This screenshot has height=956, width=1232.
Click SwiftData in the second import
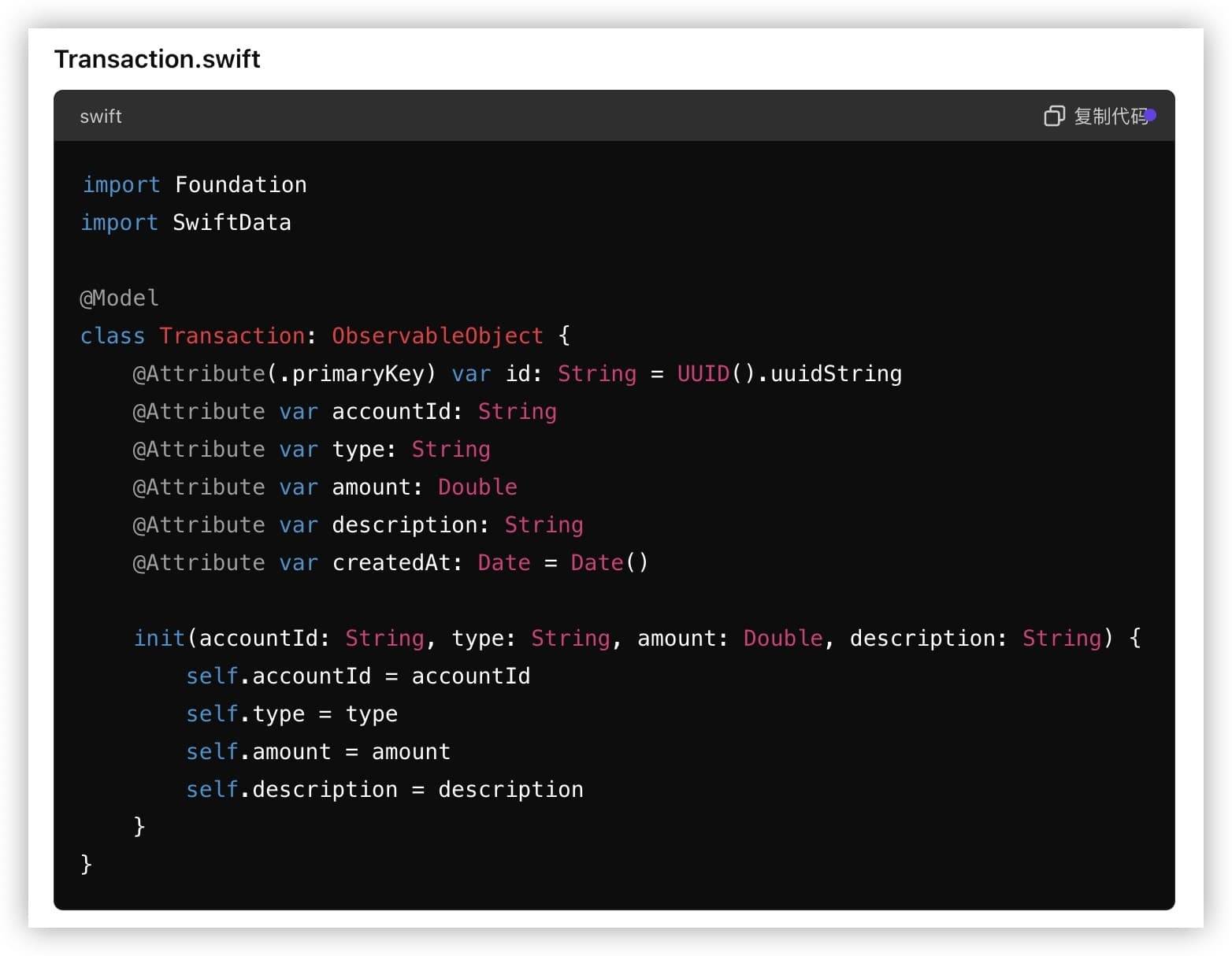[x=232, y=223]
